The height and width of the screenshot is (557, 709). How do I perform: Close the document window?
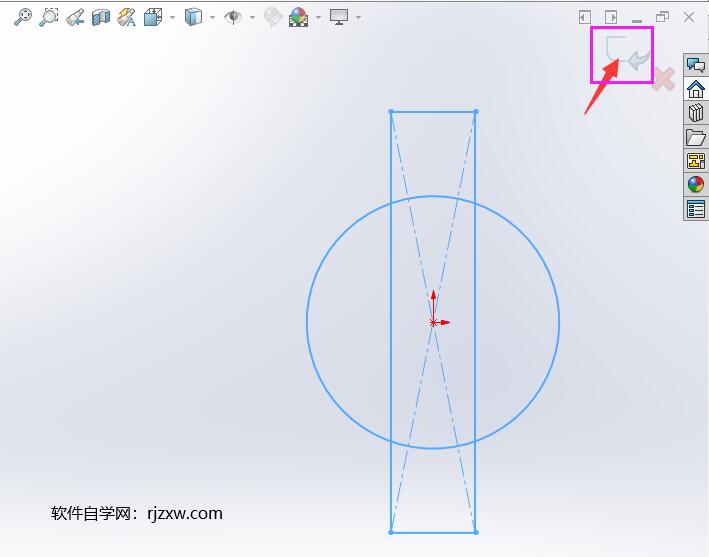click(689, 17)
